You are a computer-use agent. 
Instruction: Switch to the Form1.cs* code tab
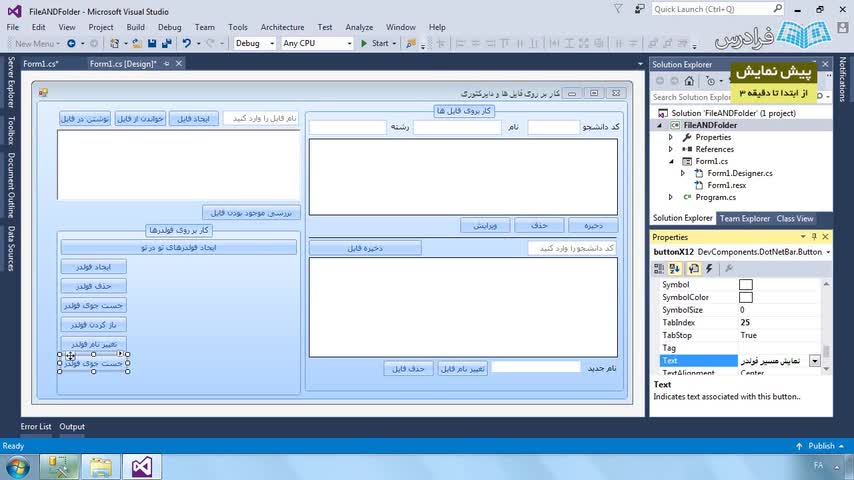[41, 64]
